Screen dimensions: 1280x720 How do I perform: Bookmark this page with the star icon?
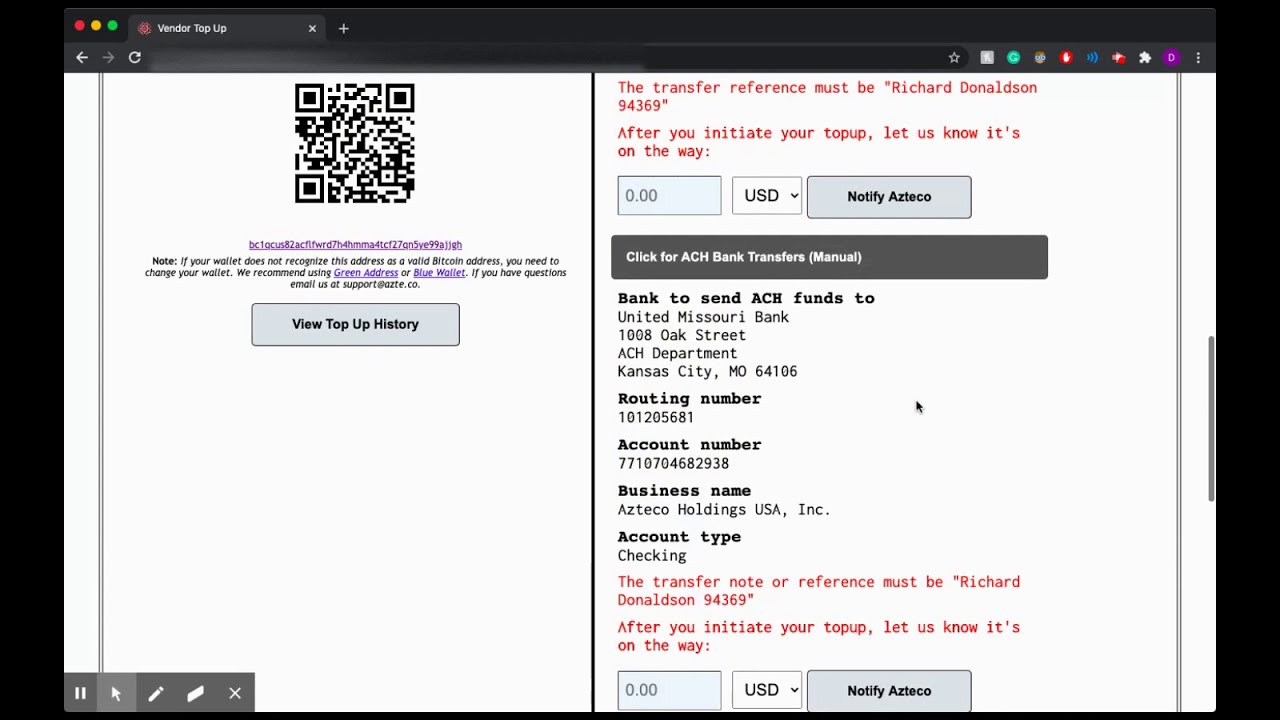954,58
